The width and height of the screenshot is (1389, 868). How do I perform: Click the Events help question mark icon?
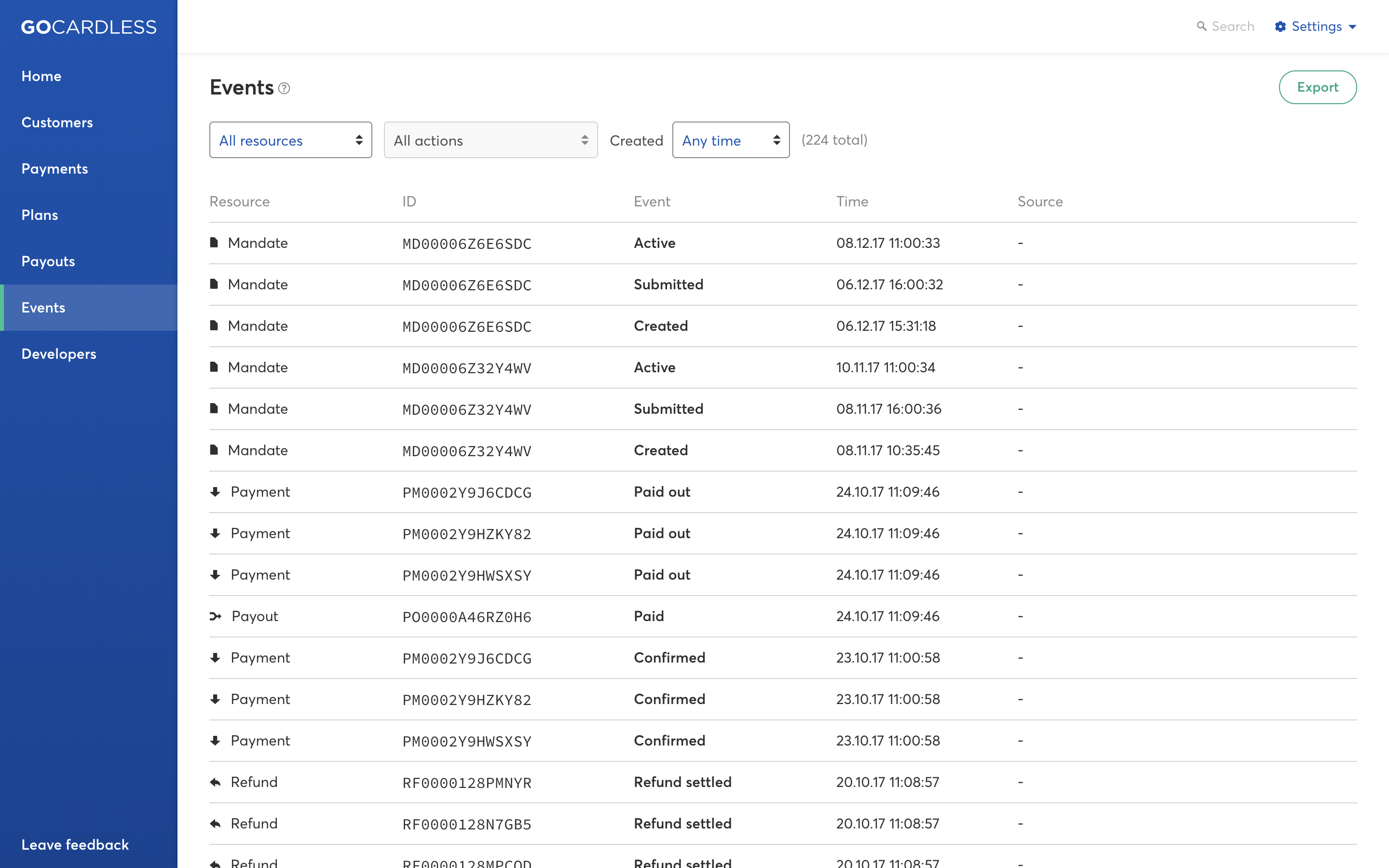click(x=284, y=88)
